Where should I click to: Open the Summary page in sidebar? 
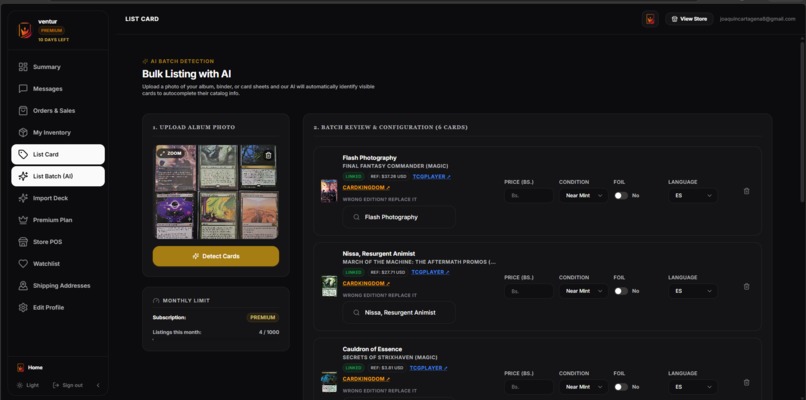click(x=58, y=67)
